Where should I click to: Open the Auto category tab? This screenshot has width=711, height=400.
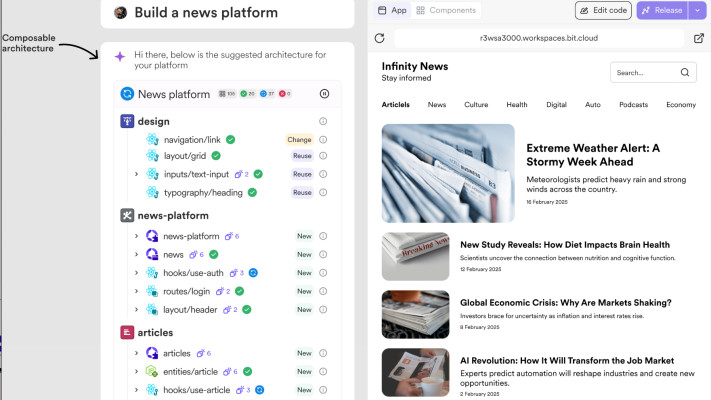point(593,105)
